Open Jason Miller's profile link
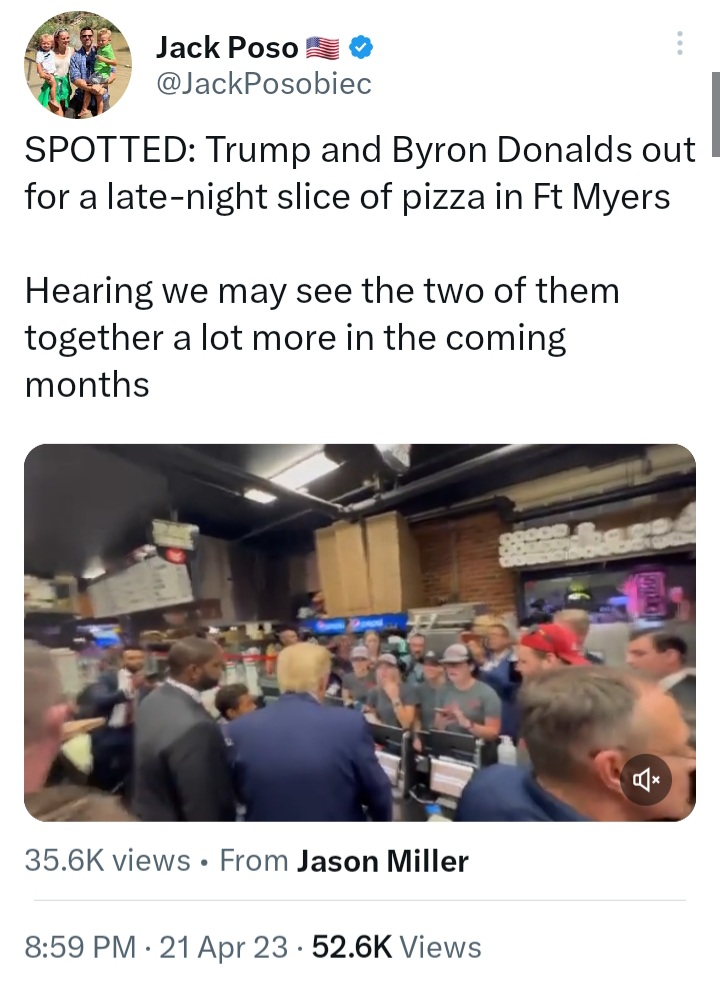The height and width of the screenshot is (986, 720). [x=382, y=861]
